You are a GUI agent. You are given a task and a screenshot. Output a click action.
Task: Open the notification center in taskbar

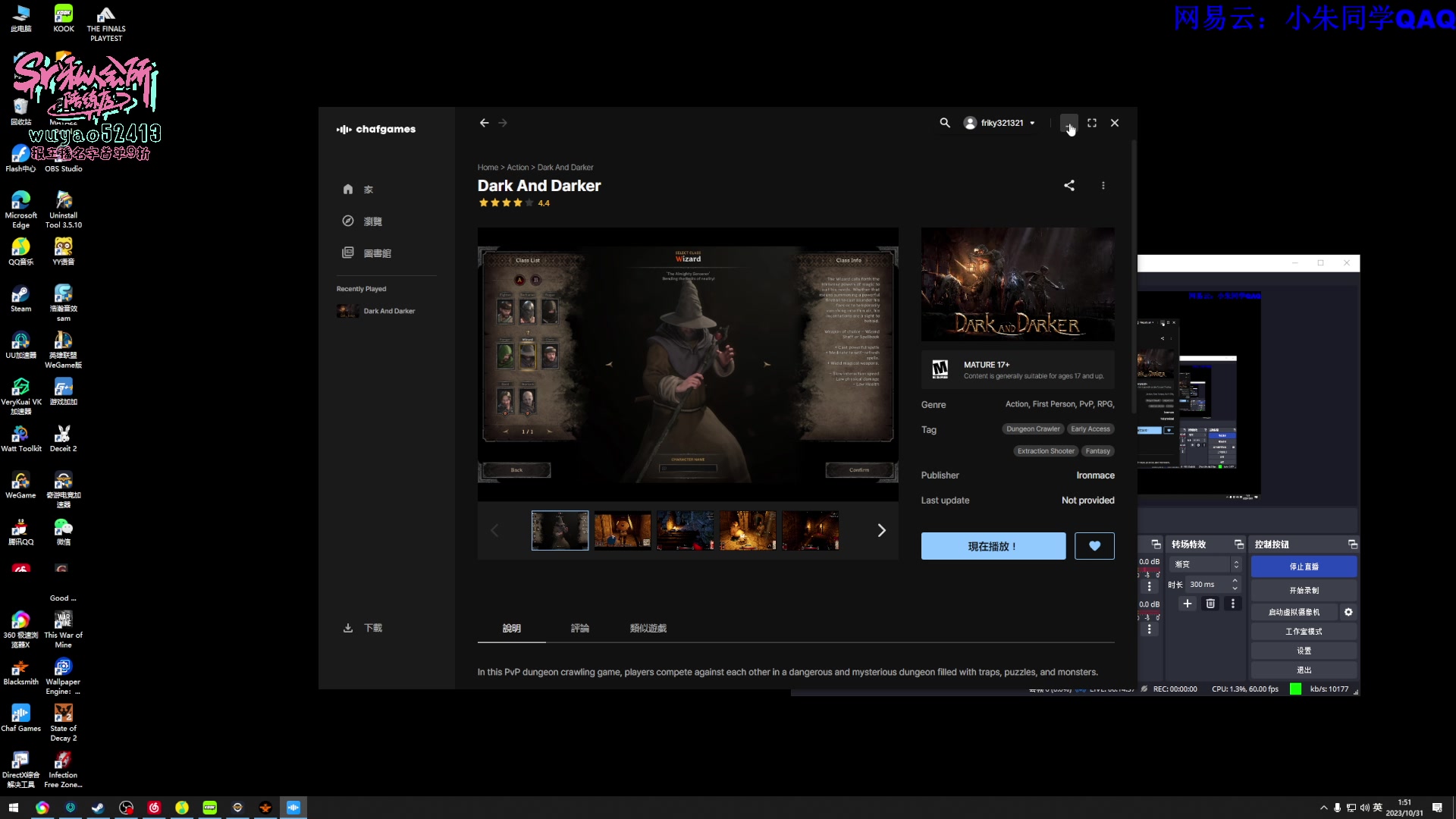tap(1437, 808)
